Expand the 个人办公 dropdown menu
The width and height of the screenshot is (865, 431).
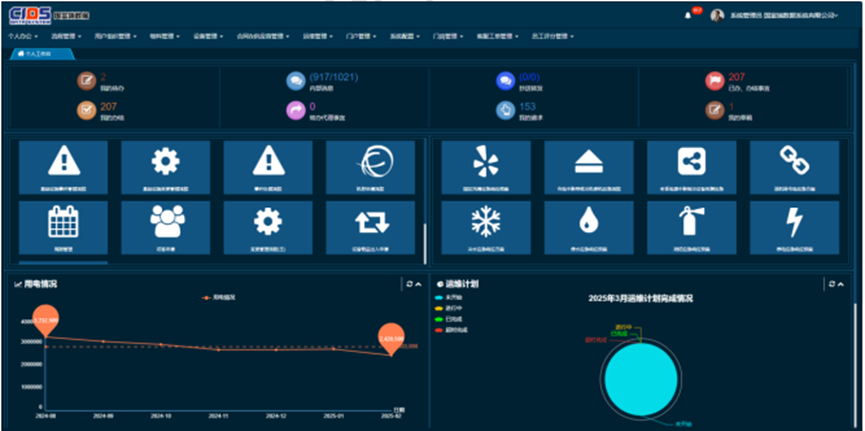[22, 36]
